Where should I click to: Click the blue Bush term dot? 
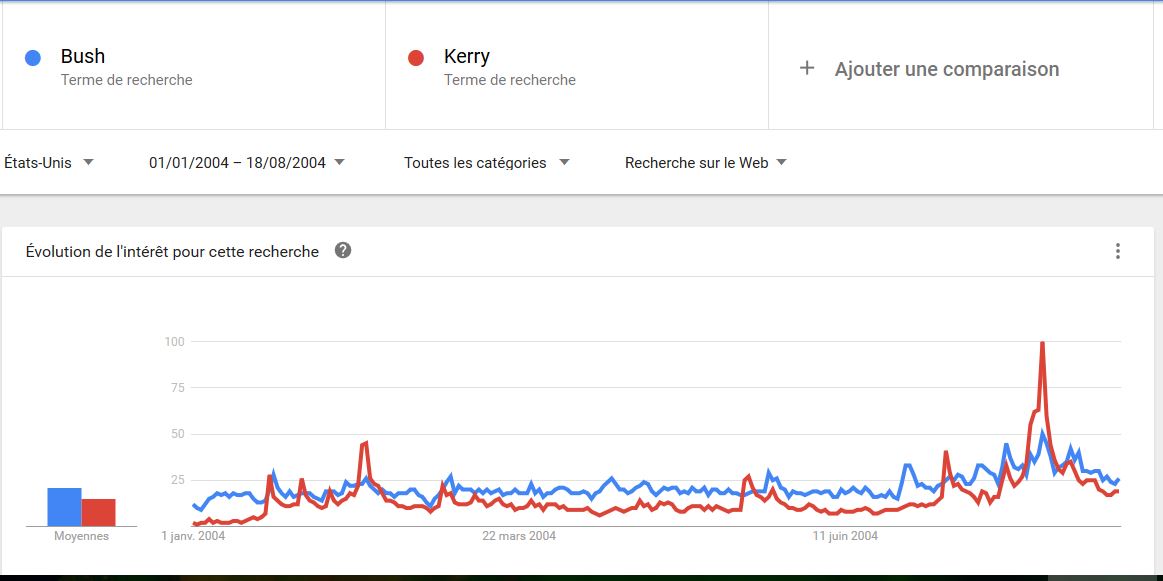[33, 58]
